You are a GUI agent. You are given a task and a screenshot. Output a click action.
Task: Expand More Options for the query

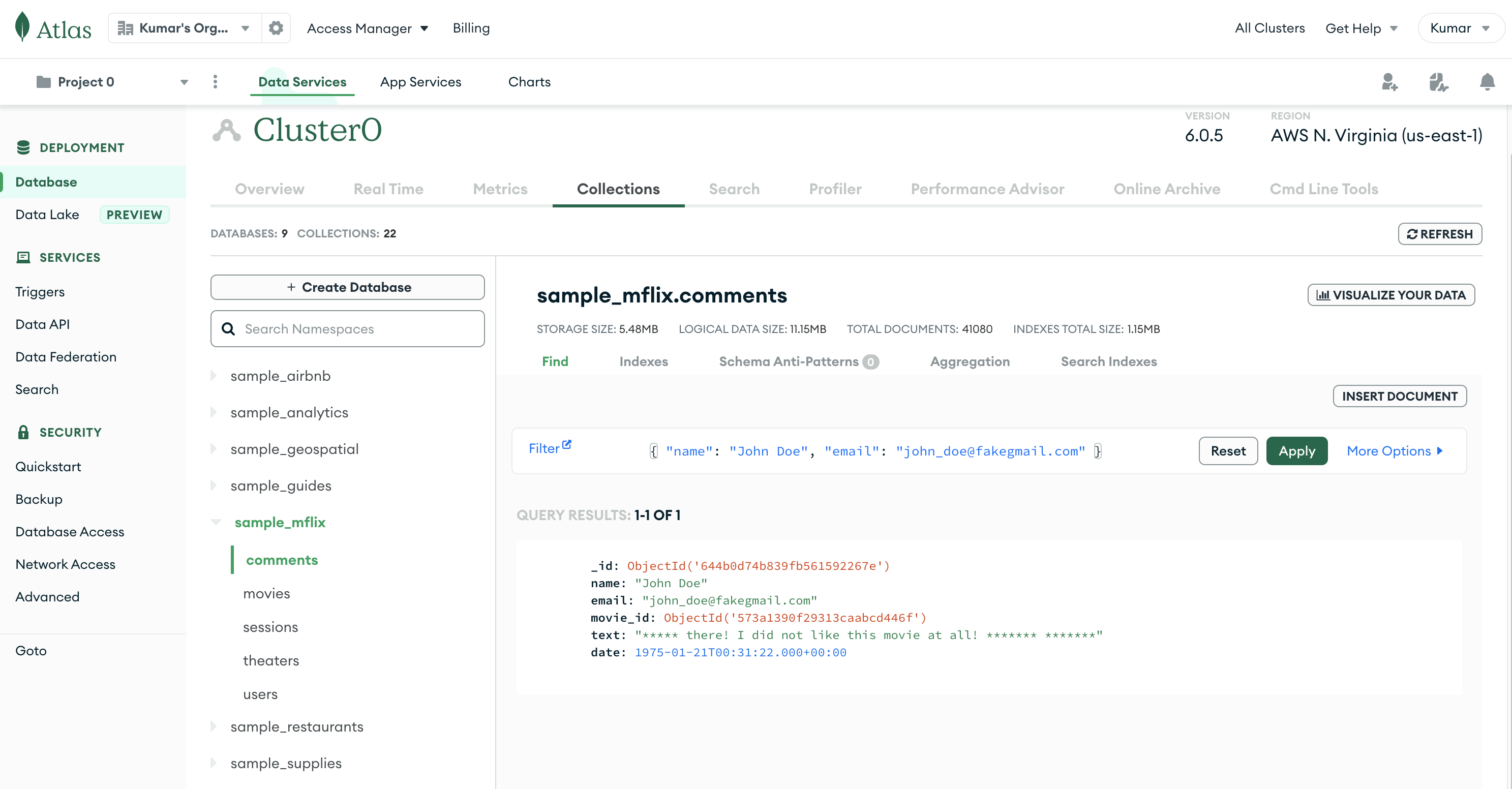(x=1395, y=451)
